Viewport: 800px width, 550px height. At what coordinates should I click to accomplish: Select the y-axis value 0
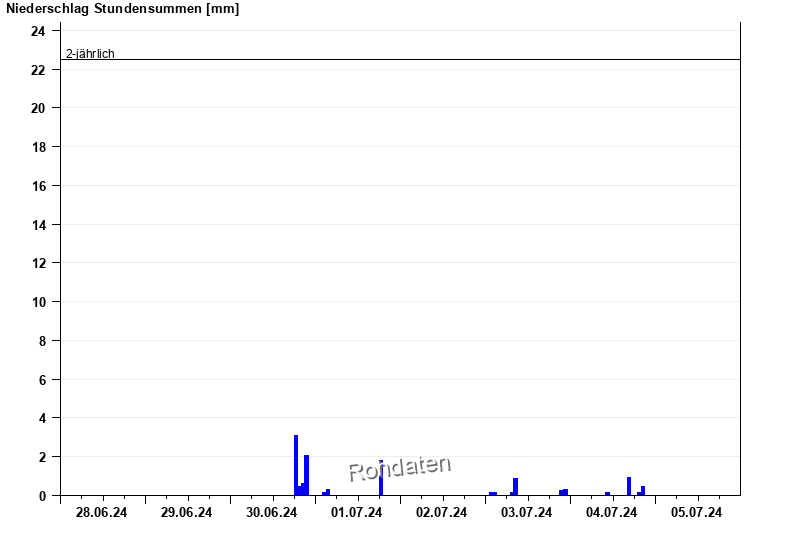click(x=41, y=496)
